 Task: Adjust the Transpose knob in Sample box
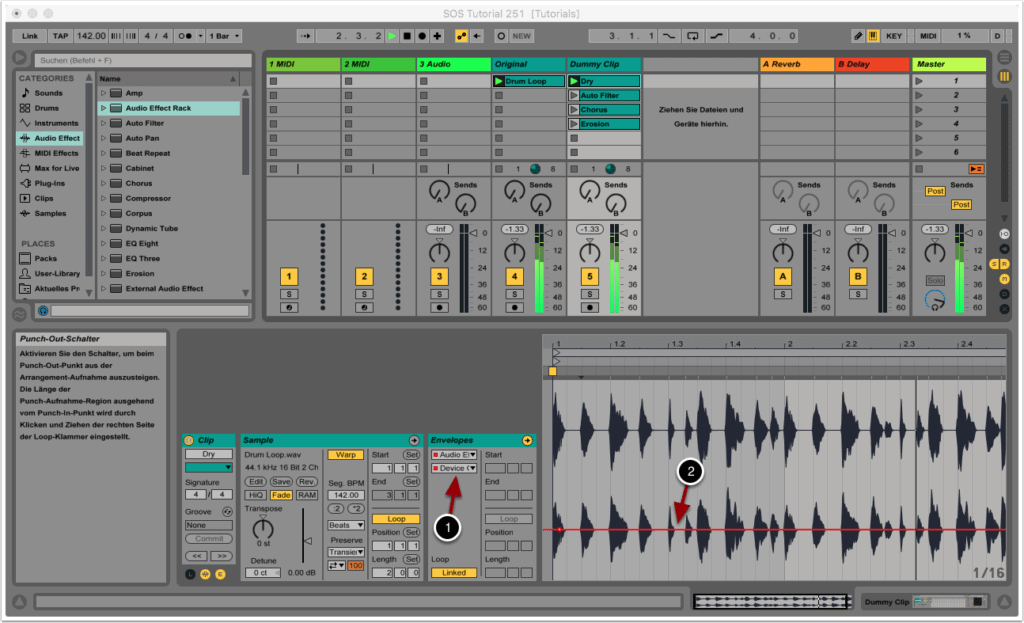click(263, 530)
